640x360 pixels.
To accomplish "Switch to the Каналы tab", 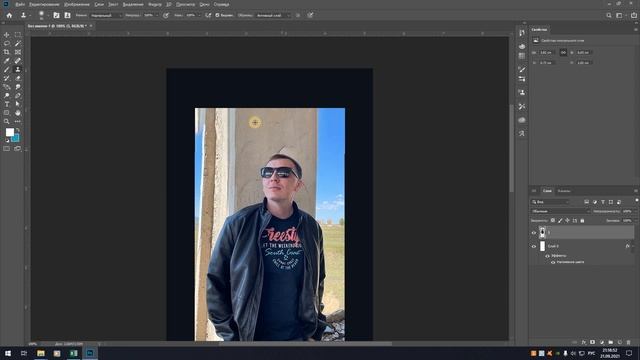I will pos(564,191).
